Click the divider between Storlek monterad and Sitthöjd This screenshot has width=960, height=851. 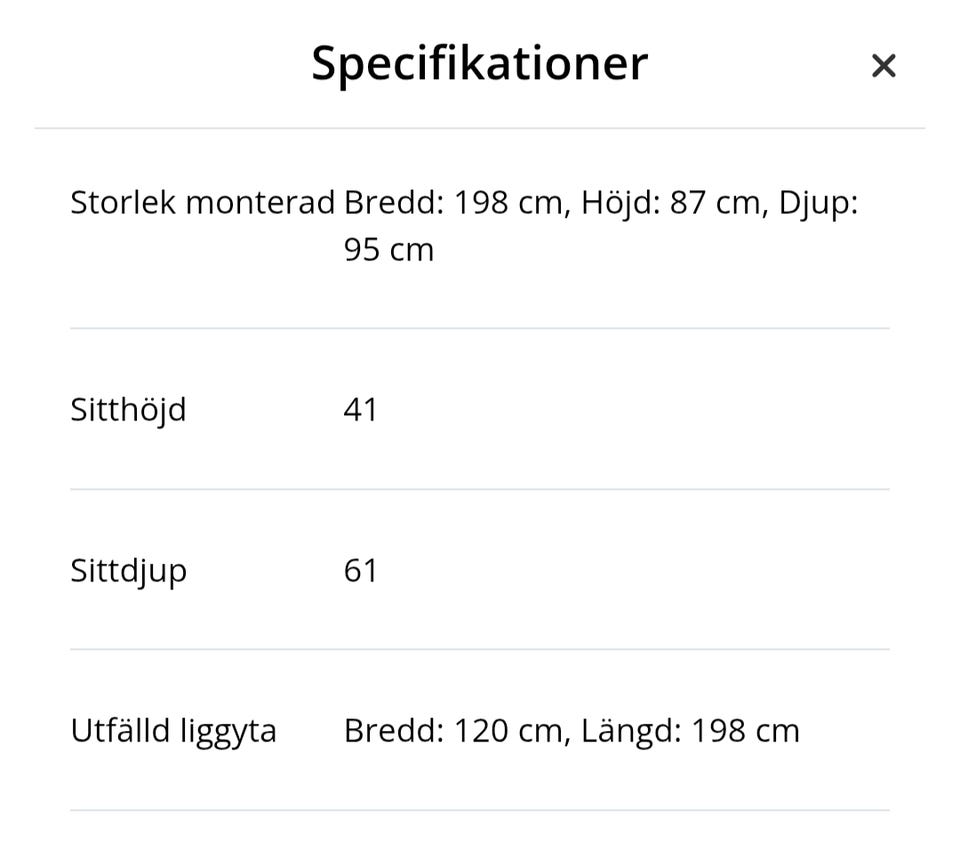(x=479, y=328)
